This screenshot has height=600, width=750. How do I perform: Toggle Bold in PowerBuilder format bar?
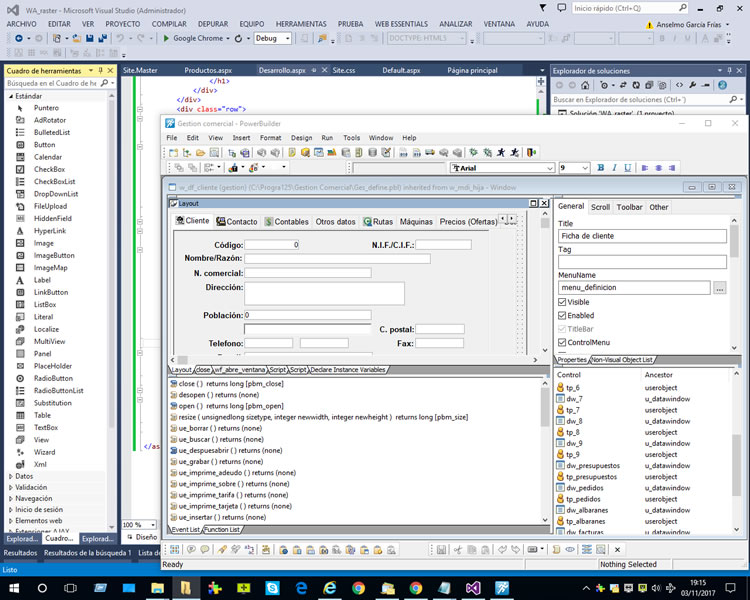601,167
